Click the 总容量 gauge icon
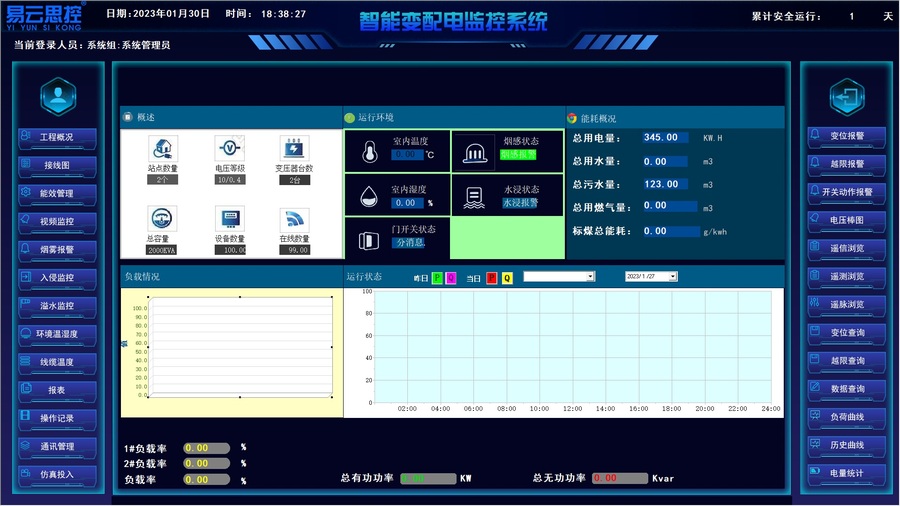Viewport: 900px width, 506px height. [161, 219]
